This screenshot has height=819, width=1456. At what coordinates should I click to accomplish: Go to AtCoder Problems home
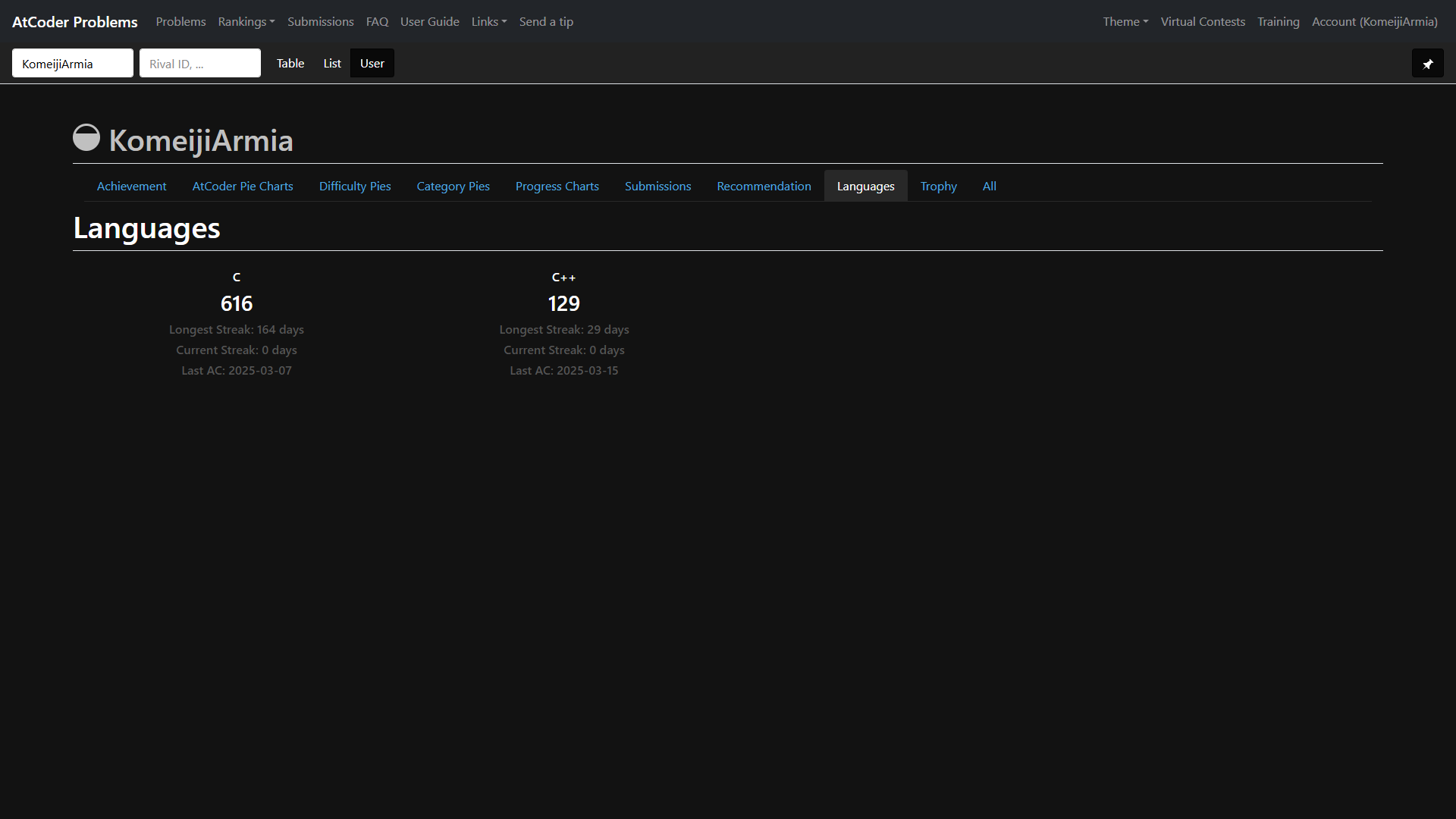click(75, 22)
